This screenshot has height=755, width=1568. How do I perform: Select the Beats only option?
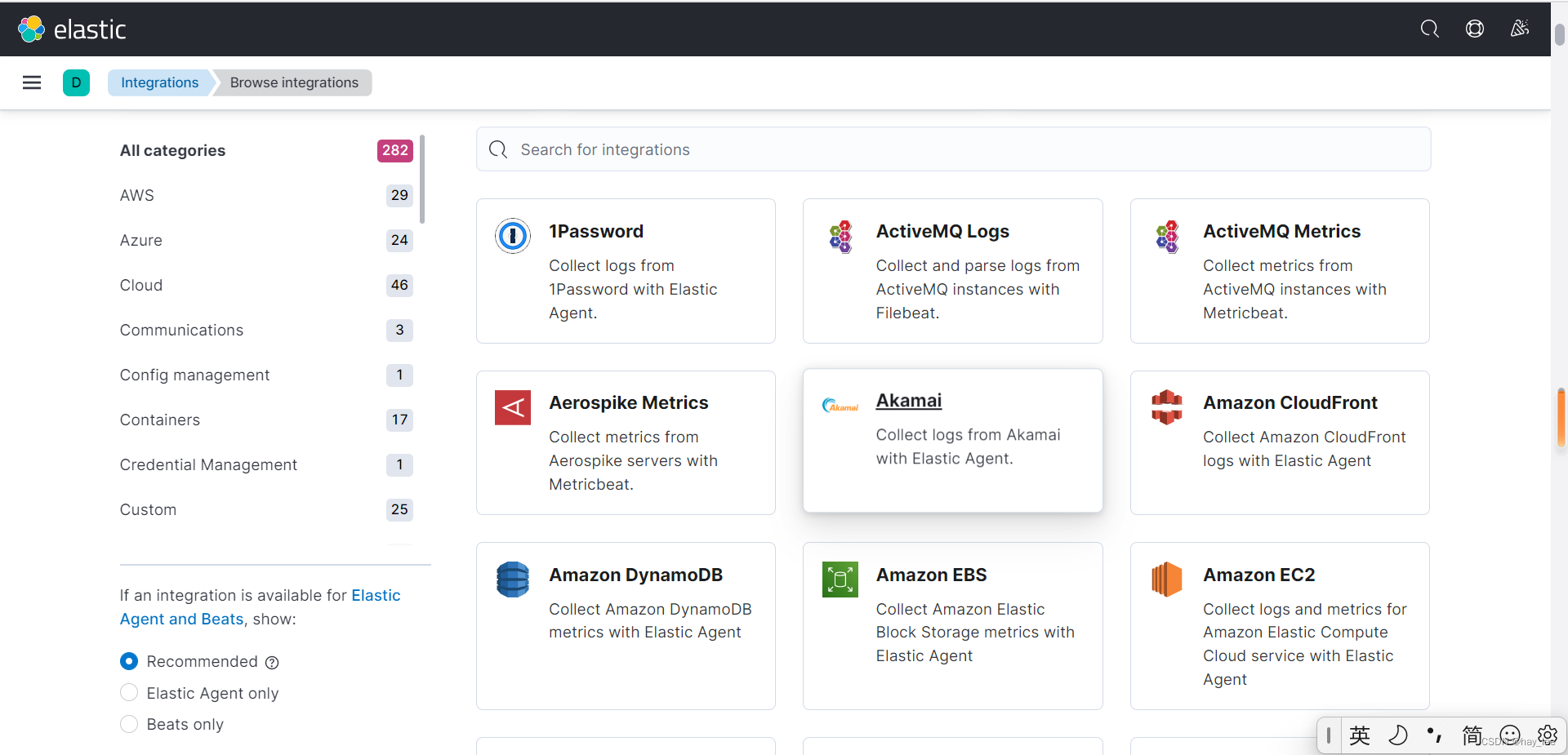point(129,724)
